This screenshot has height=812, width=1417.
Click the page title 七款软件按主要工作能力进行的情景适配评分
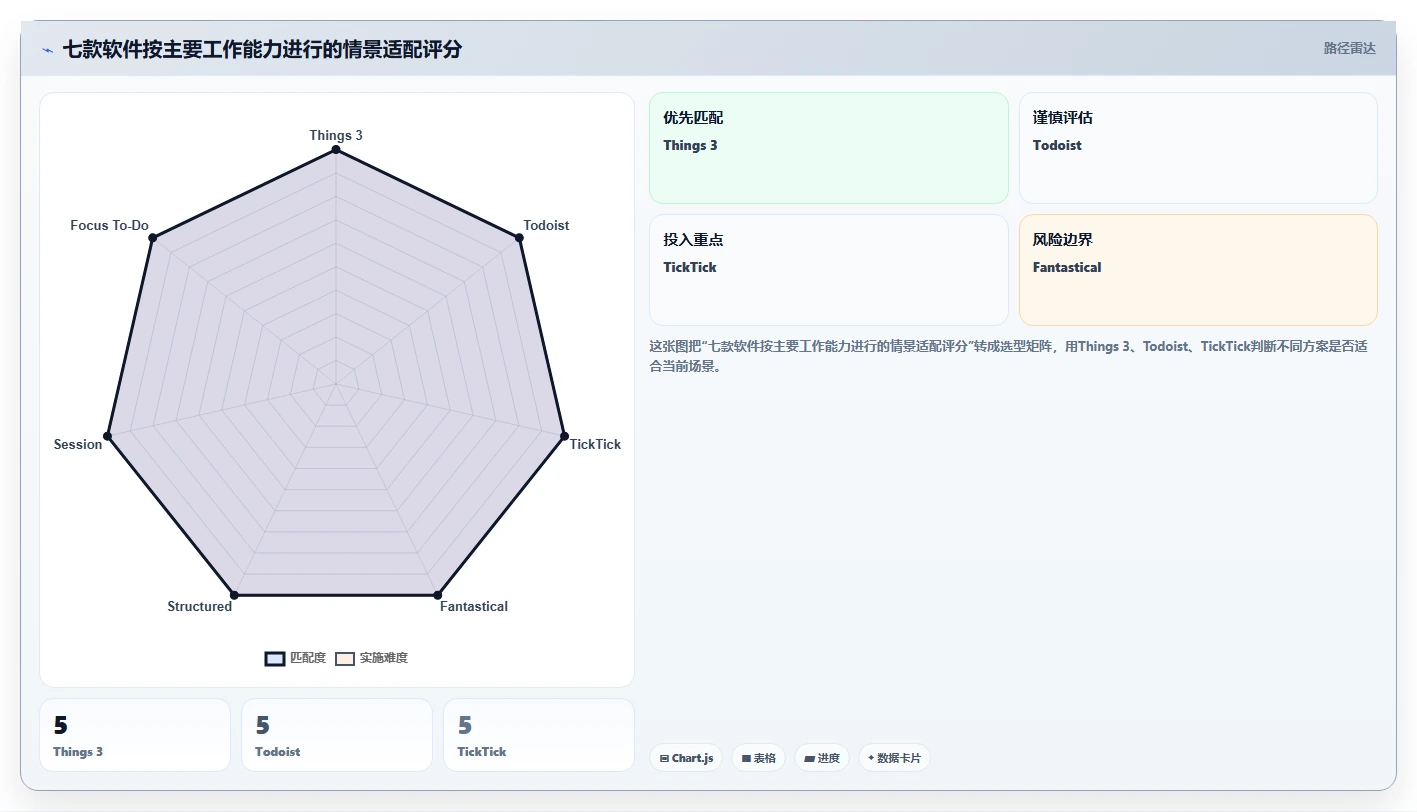[x=262, y=50]
